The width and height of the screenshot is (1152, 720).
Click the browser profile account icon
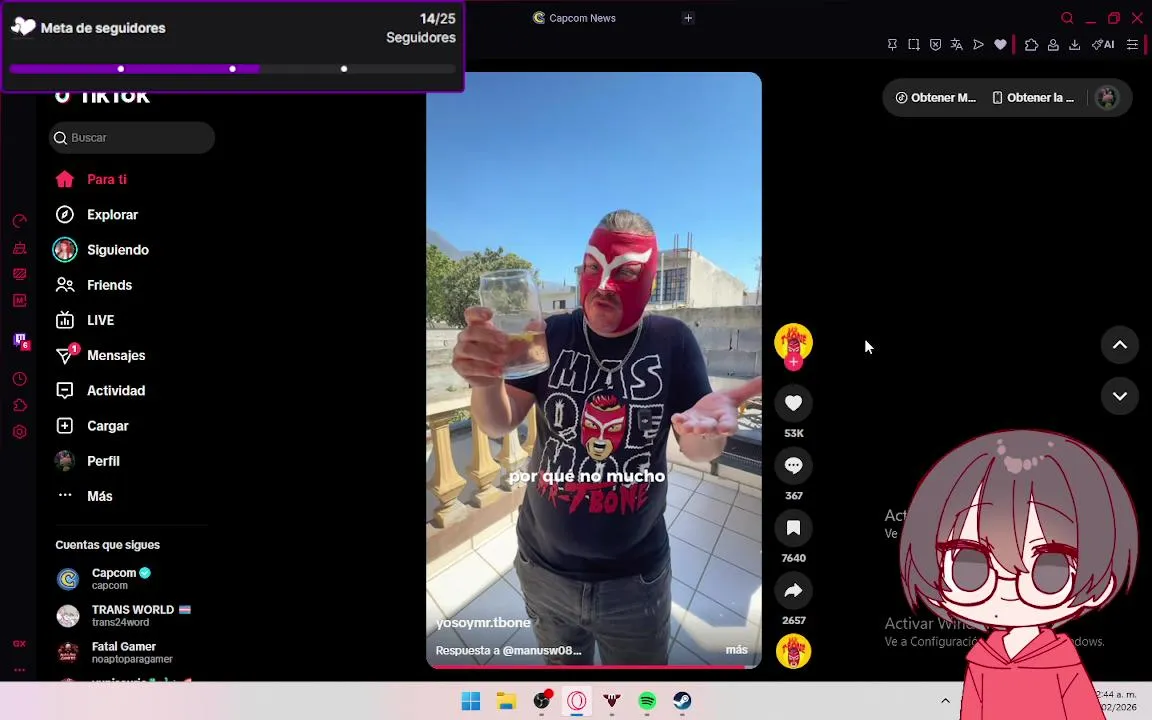(x=1053, y=45)
